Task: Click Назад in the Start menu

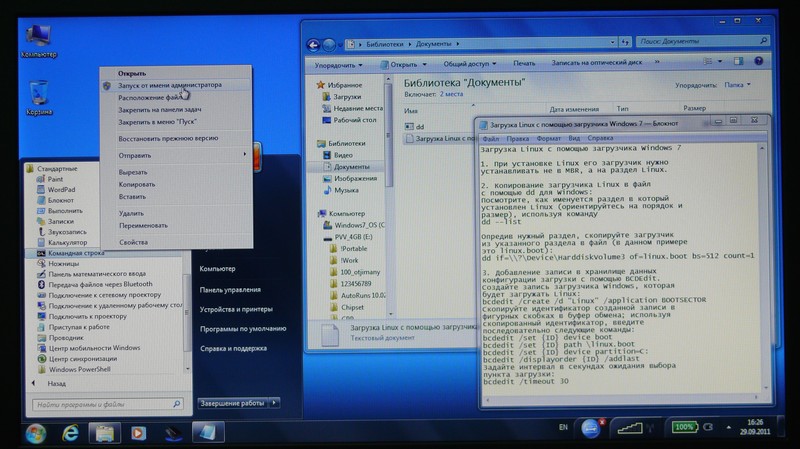Action: click(x=50, y=384)
